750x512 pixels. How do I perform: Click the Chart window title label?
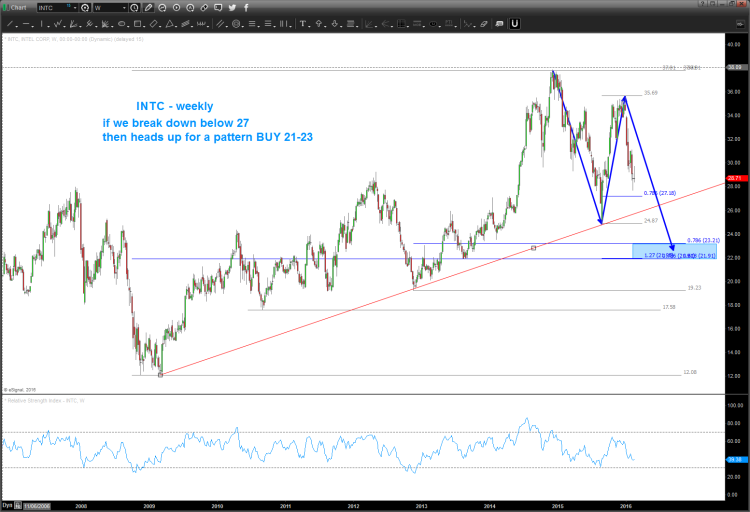[x=19, y=8]
